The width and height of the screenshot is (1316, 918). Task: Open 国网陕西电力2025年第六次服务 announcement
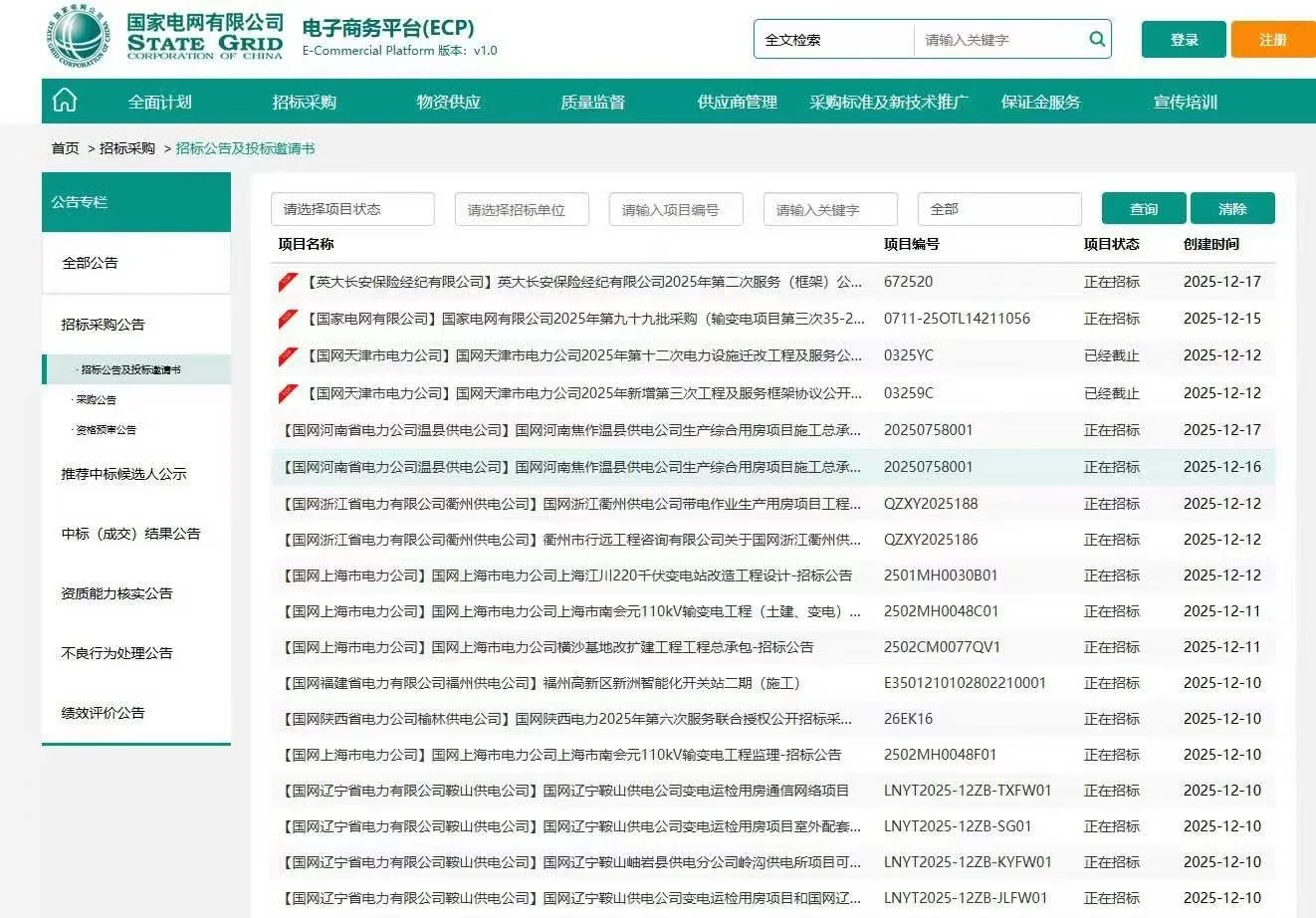567,719
